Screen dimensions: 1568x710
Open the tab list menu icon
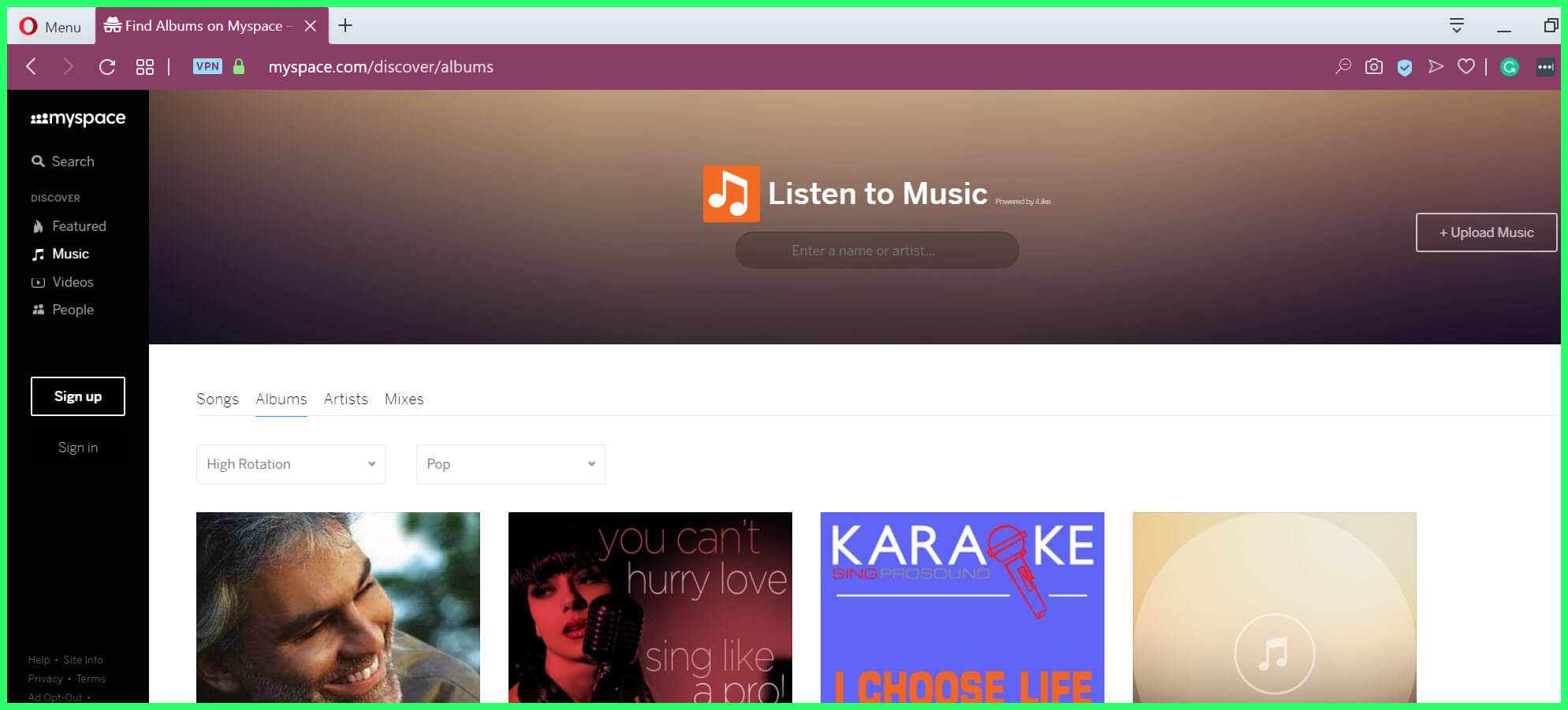point(1457,25)
